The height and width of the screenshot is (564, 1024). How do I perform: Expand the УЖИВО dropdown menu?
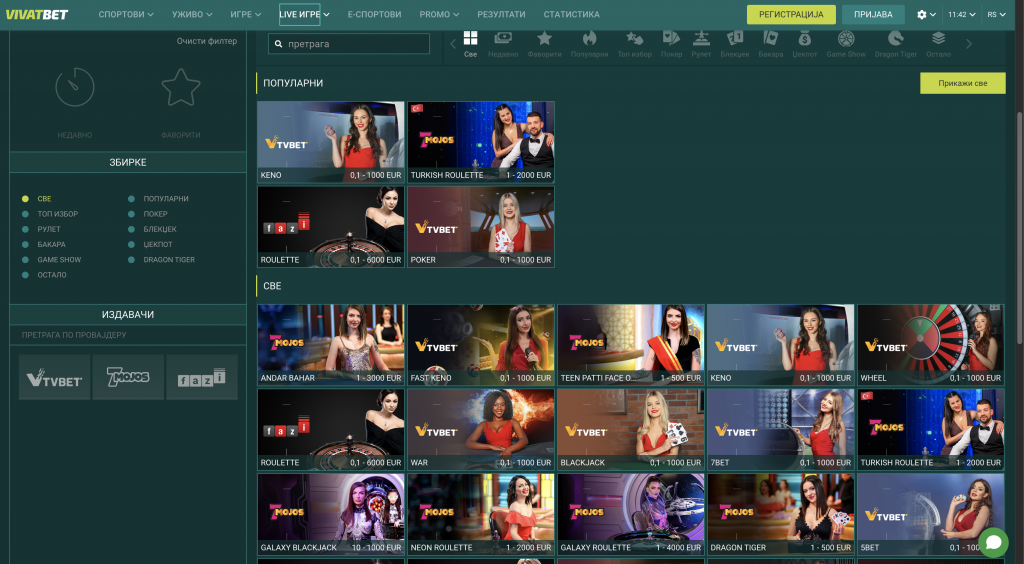pos(192,14)
